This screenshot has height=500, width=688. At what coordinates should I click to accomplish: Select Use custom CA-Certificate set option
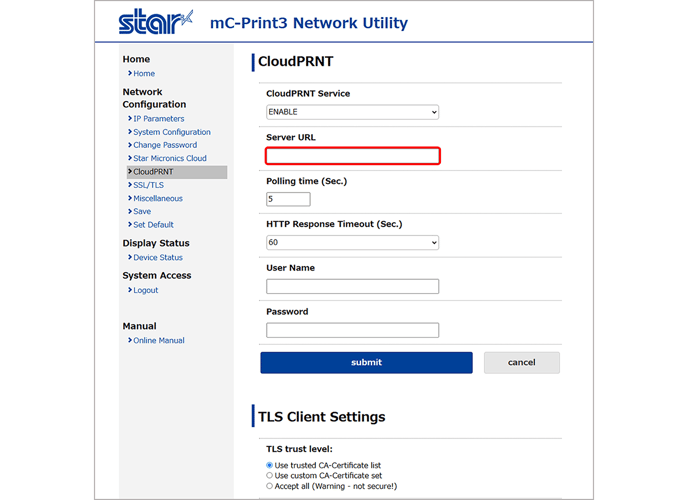pos(269,475)
